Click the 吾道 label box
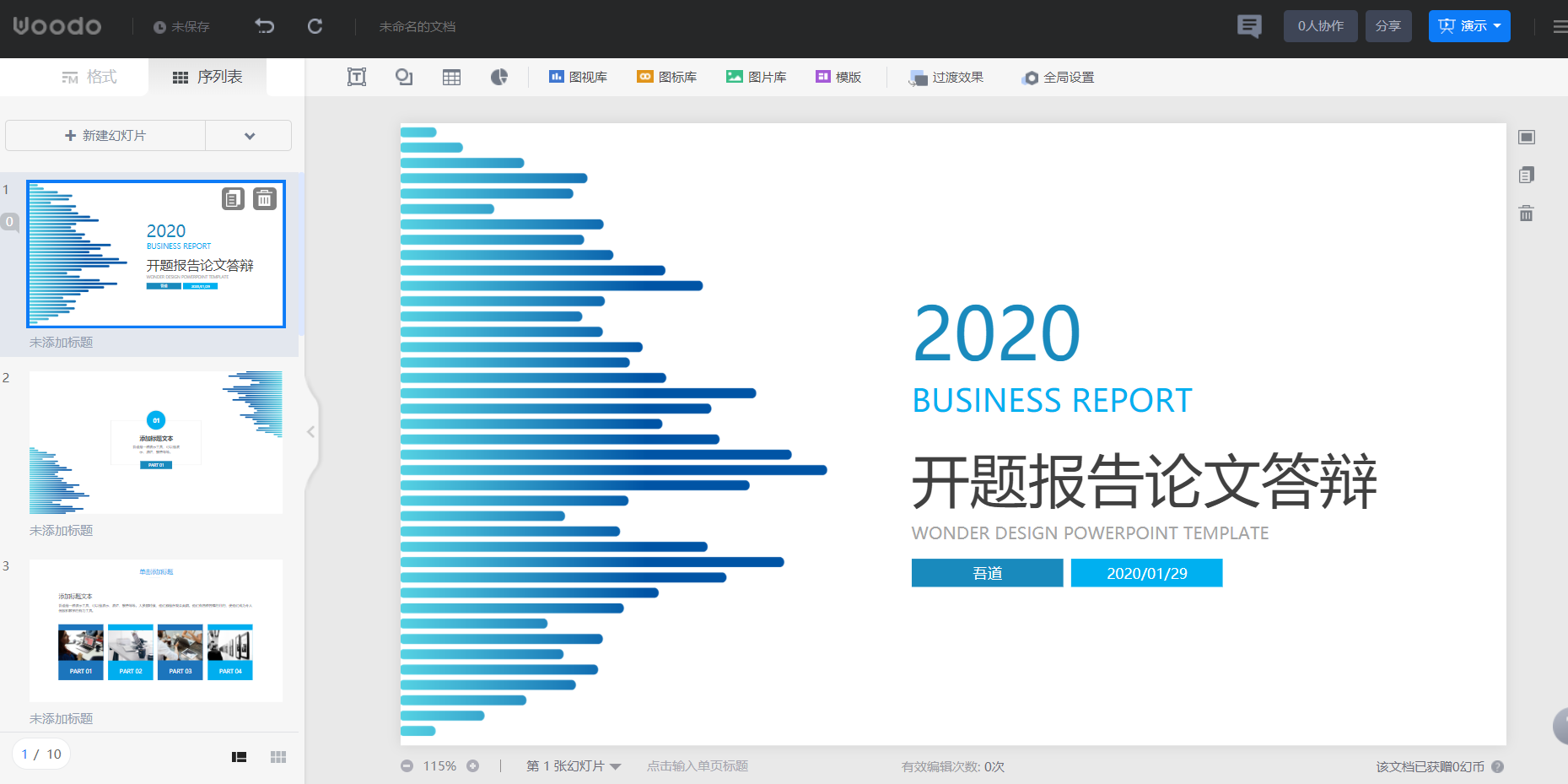The width and height of the screenshot is (1568, 784). tap(987, 573)
